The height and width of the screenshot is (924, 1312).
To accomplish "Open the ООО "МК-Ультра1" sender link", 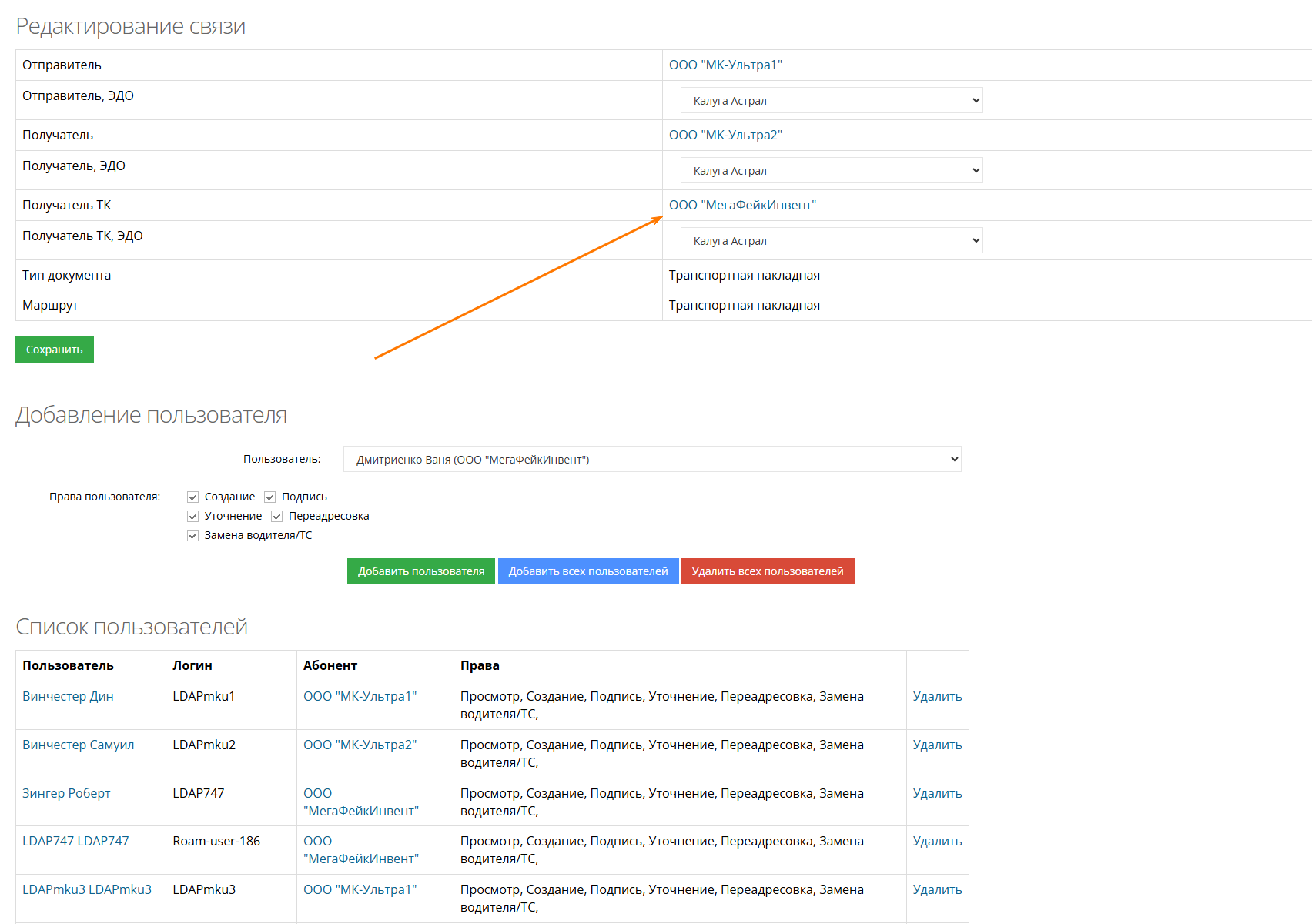I will click(725, 65).
